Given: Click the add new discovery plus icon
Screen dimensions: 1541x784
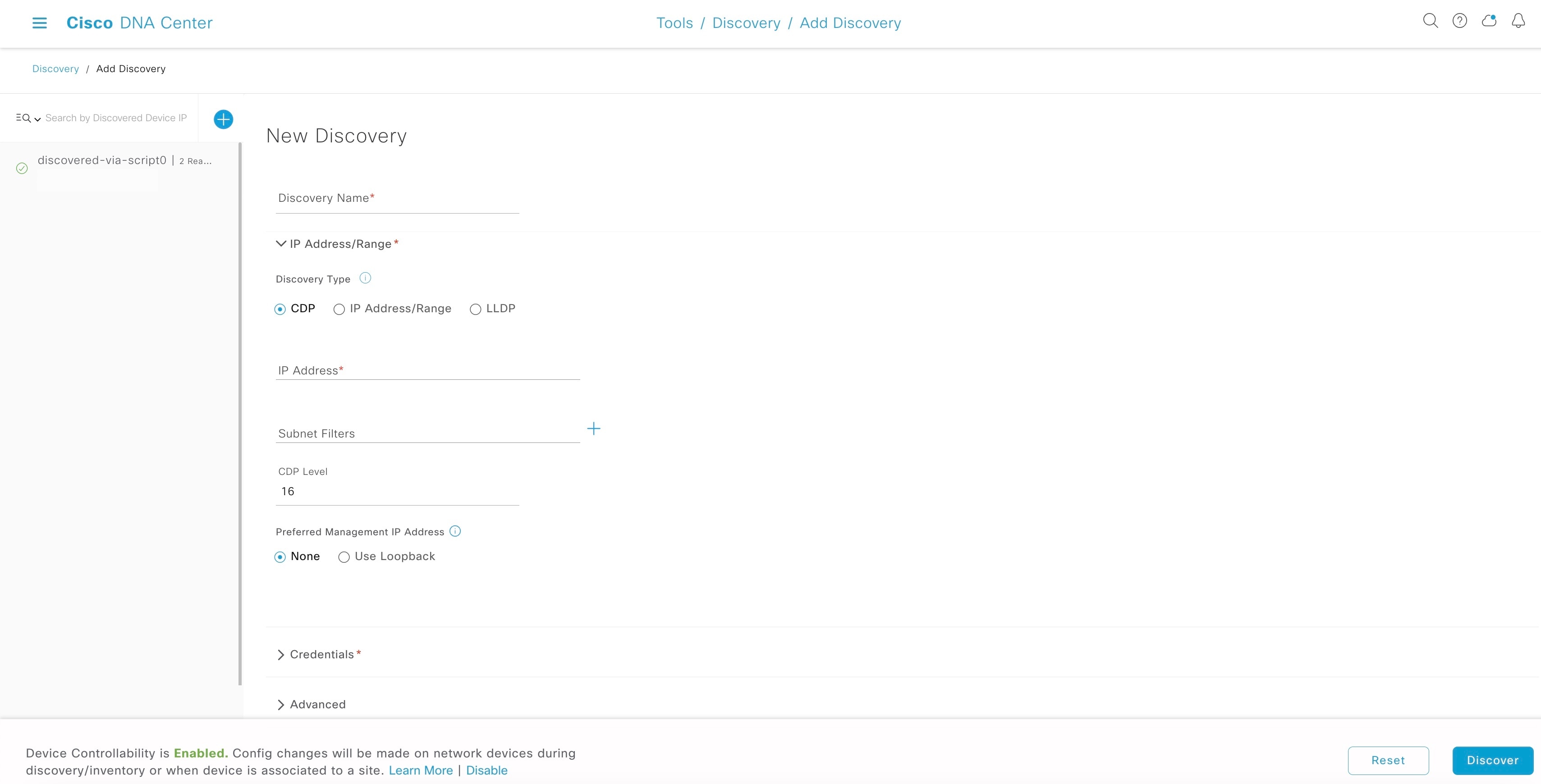Looking at the screenshot, I should 223,118.
